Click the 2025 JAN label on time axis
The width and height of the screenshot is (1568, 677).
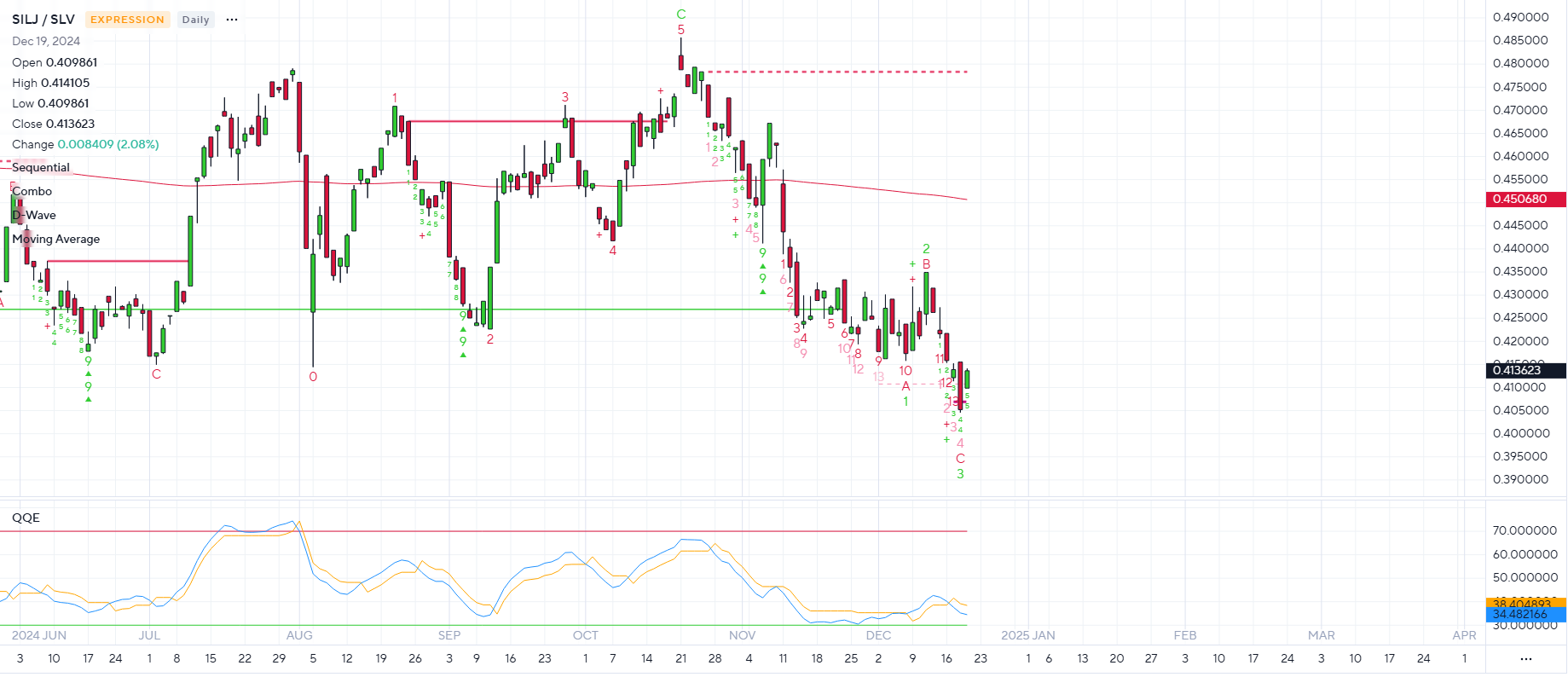pos(1027,636)
